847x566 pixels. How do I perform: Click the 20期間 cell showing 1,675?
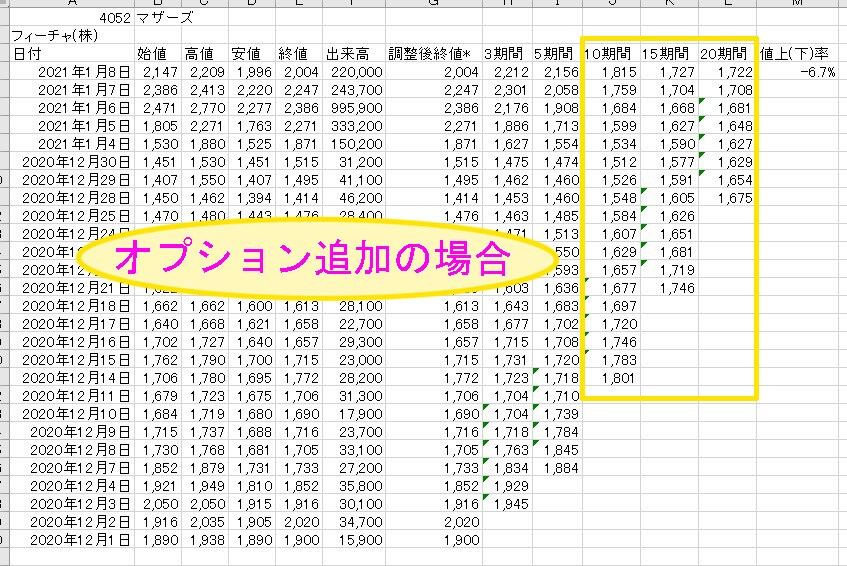click(x=727, y=198)
